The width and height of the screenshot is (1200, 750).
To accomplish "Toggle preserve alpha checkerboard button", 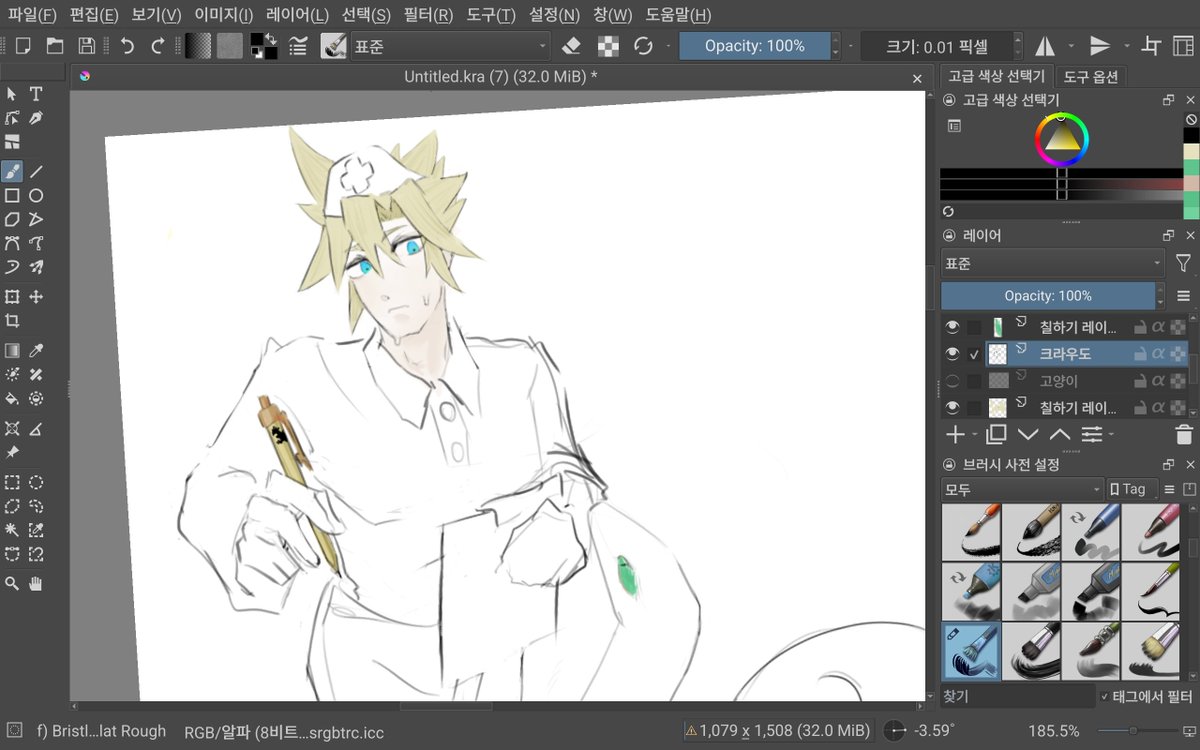I will (x=608, y=46).
